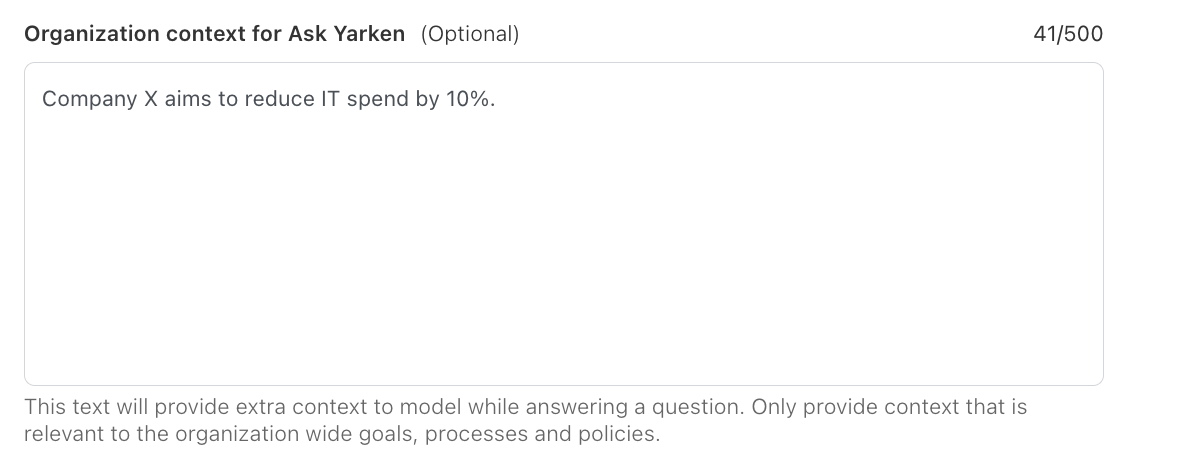Viewport: 1194px width, 460px height.
Task: Click the "(Optional)" label text
Action: click(x=470, y=34)
